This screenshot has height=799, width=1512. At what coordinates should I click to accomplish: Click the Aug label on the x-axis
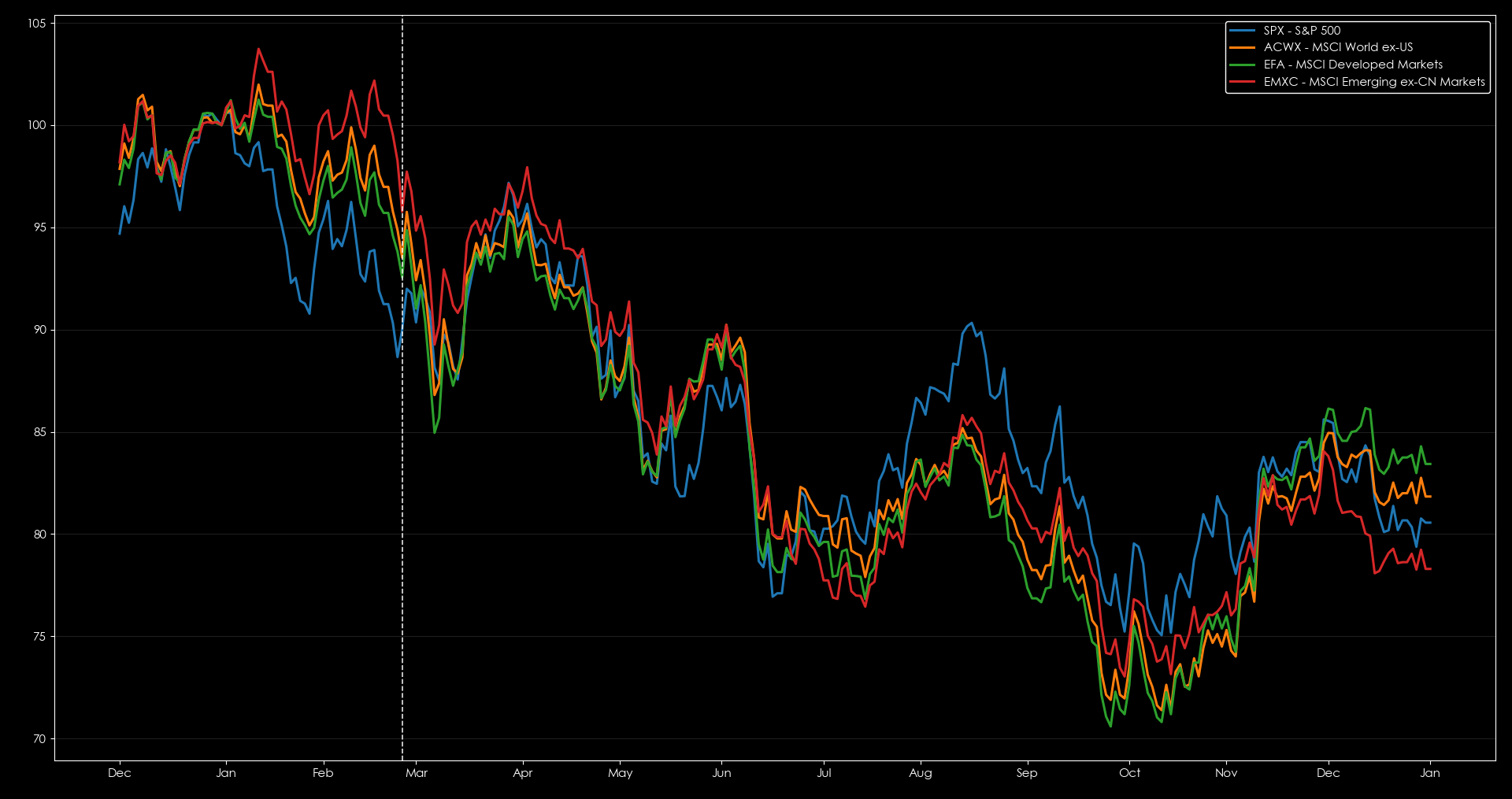point(921,773)
